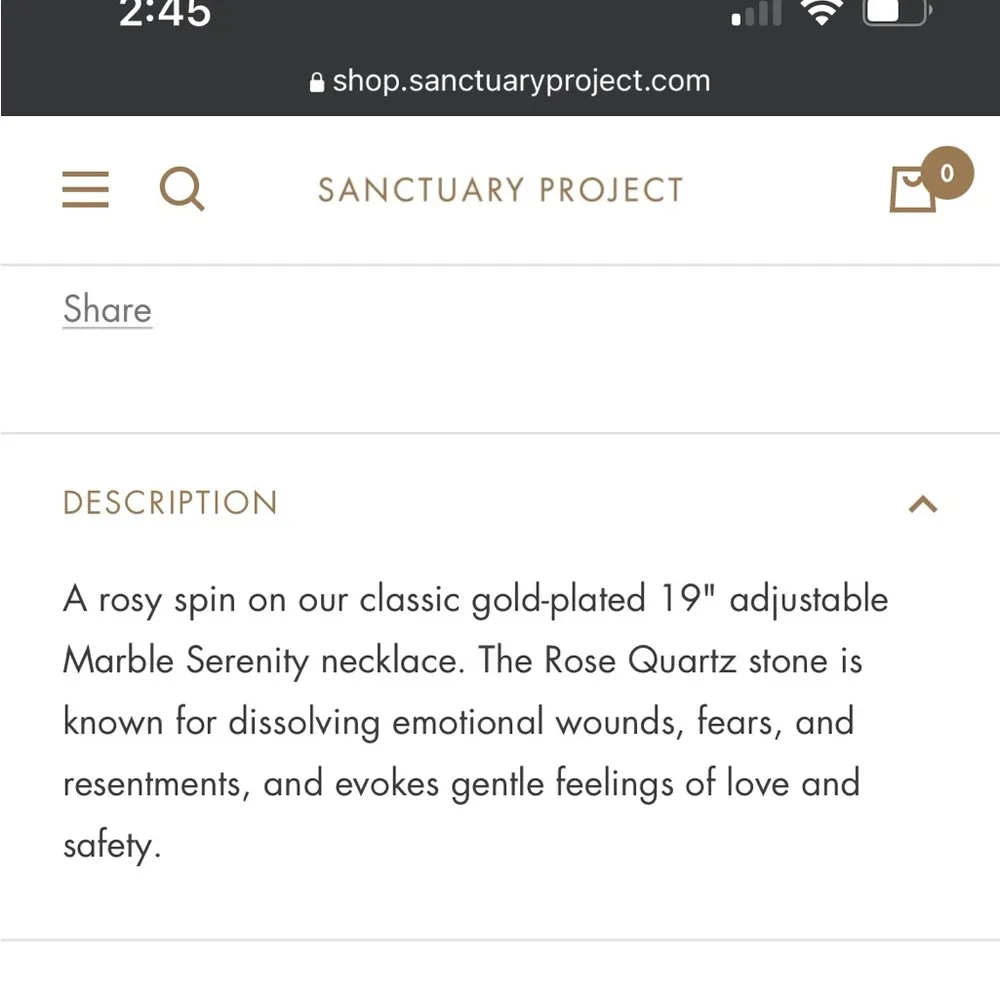Tap the 2:45 clock in the status bar
Screen dimensions: 1000x1000
[165, 15]
